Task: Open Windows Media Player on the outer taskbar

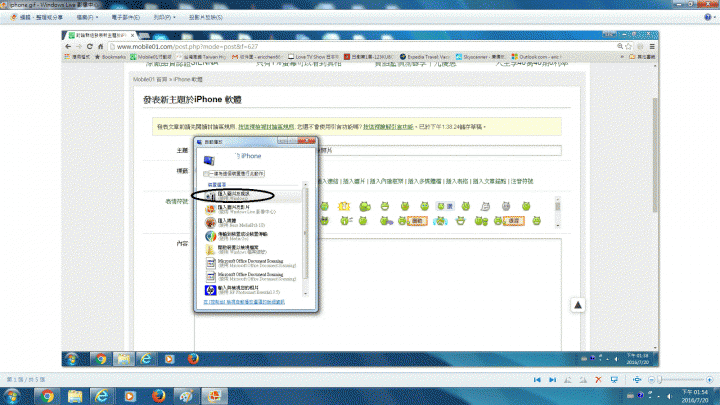Action: (130, 396)
